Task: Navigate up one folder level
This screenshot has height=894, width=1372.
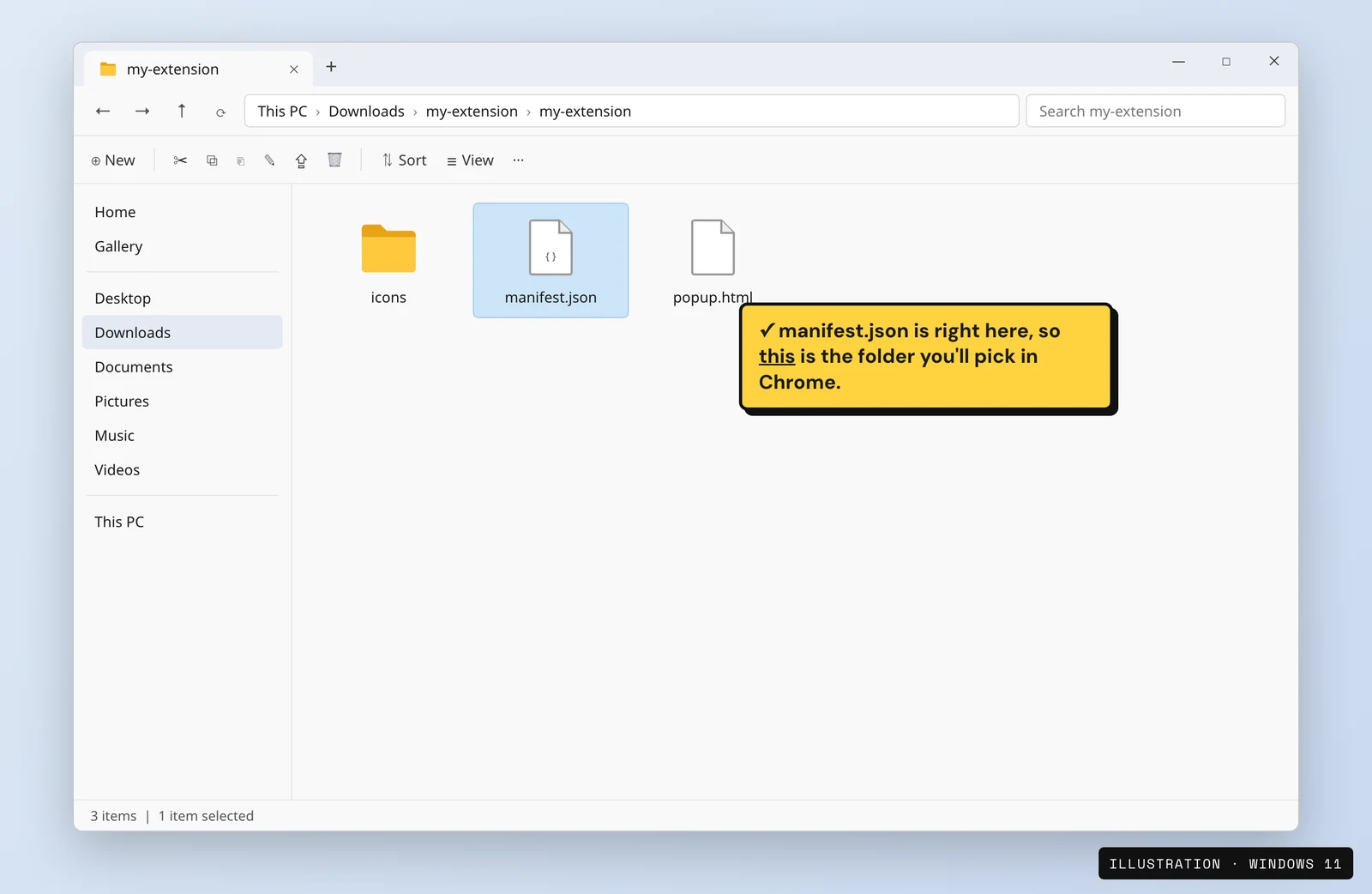Action: pyautogui.click(x=182, y=111)
